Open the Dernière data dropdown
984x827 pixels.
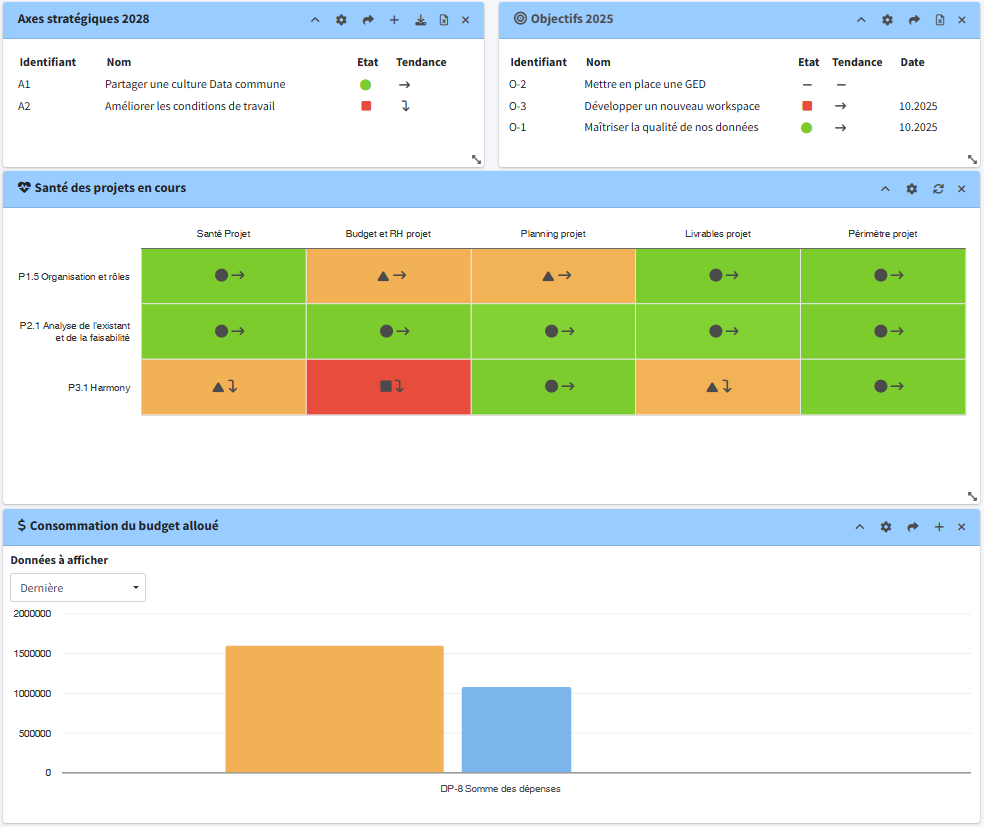(78, 588)
